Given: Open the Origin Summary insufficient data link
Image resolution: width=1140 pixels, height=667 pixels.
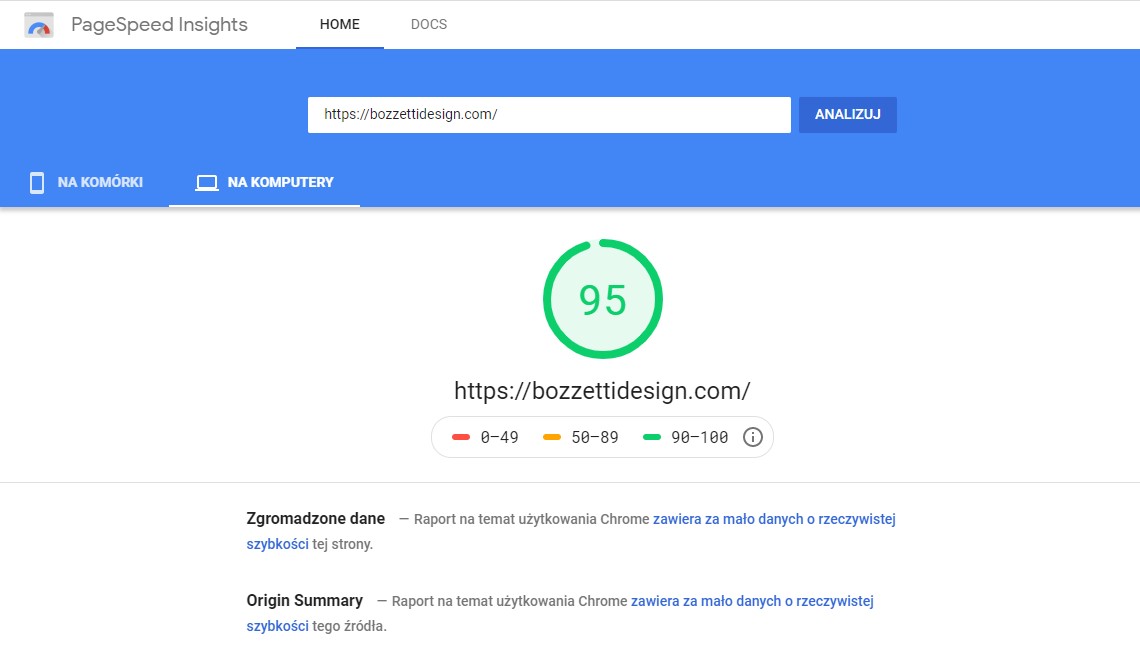Looking at the screenshot, I should click(752, 602).
